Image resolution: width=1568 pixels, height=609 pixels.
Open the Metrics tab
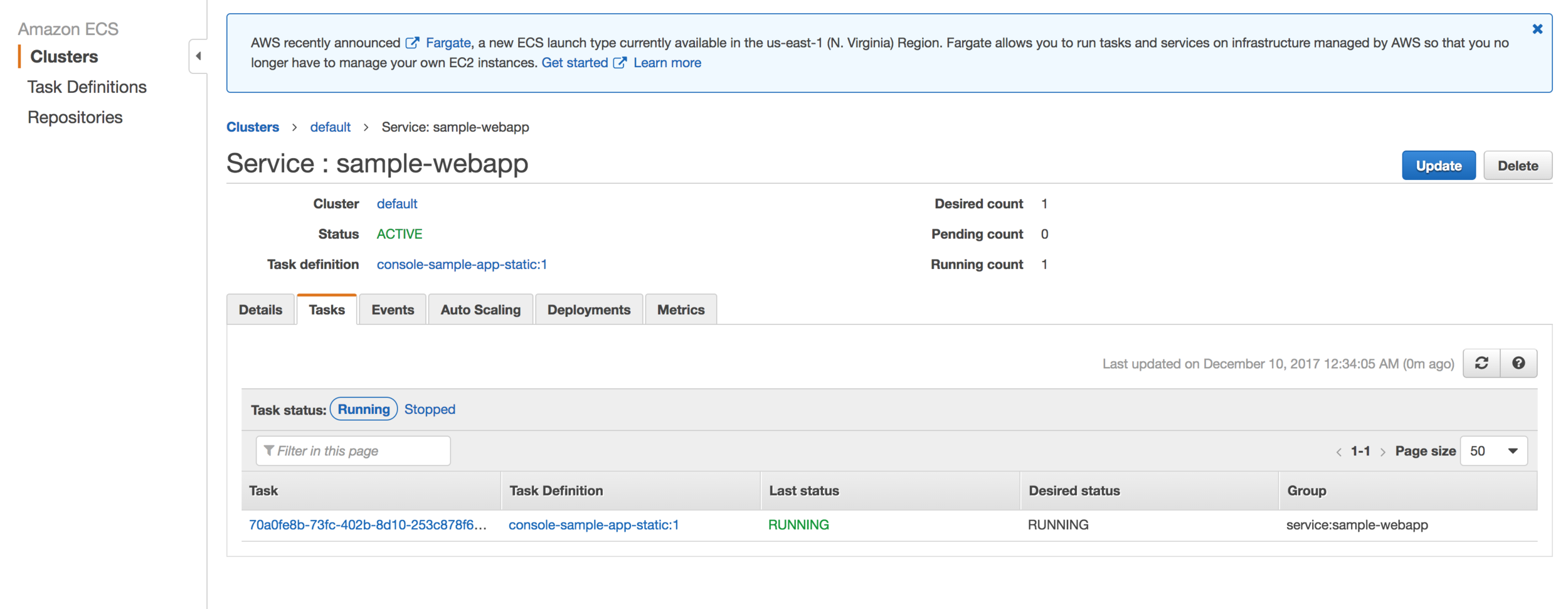[681, 310]
